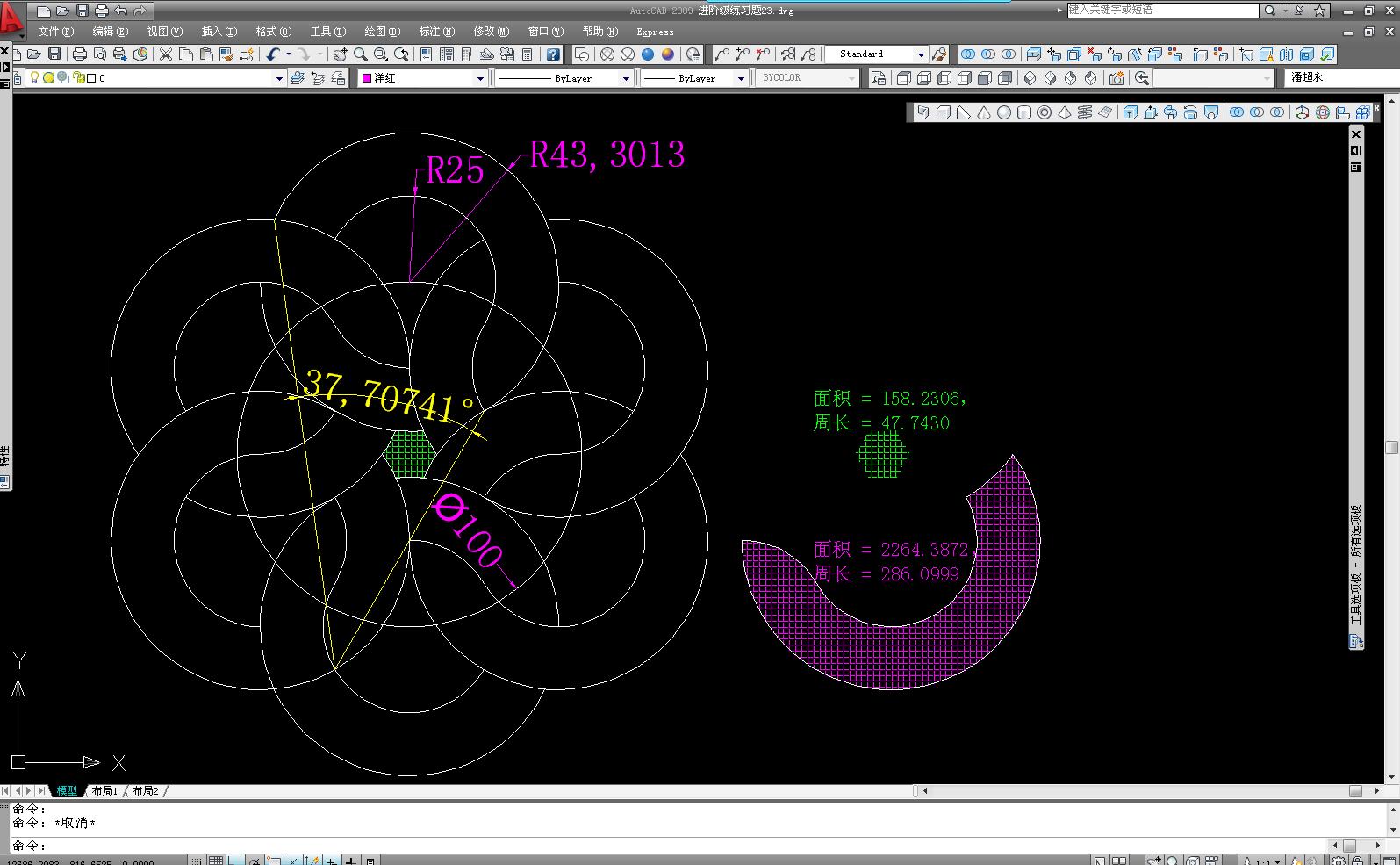Click the magenta text 周长 = 286.0999
The width and height of the screenshot is (1400, 865).
click(x=887, y=574)
